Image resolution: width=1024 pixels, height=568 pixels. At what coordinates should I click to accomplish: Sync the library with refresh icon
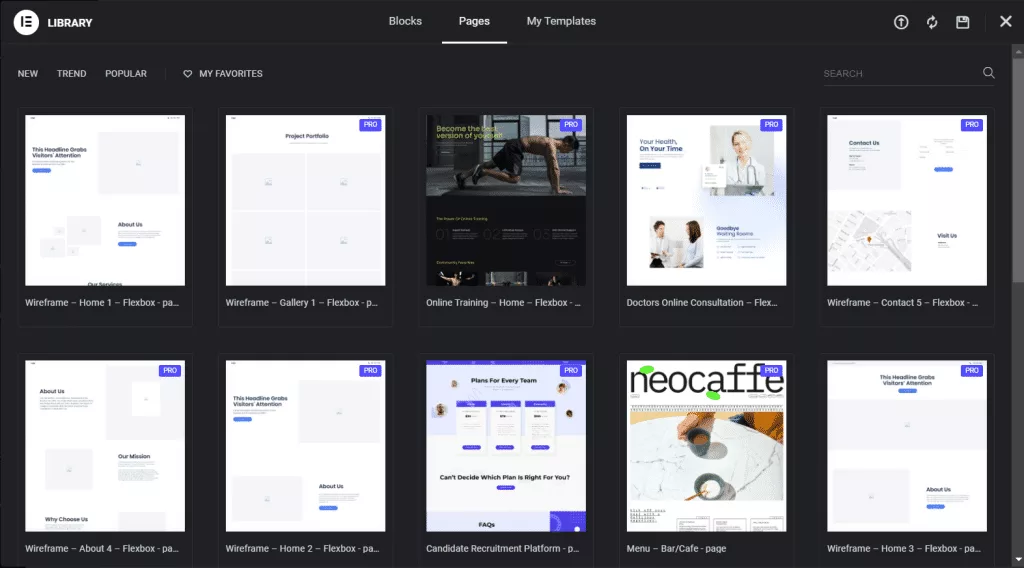click(932, 22)
